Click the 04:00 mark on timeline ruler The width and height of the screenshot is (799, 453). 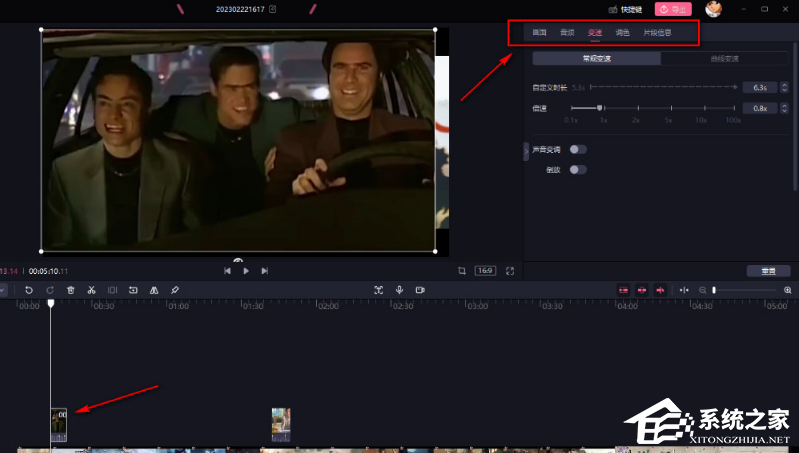click(627, 306)
